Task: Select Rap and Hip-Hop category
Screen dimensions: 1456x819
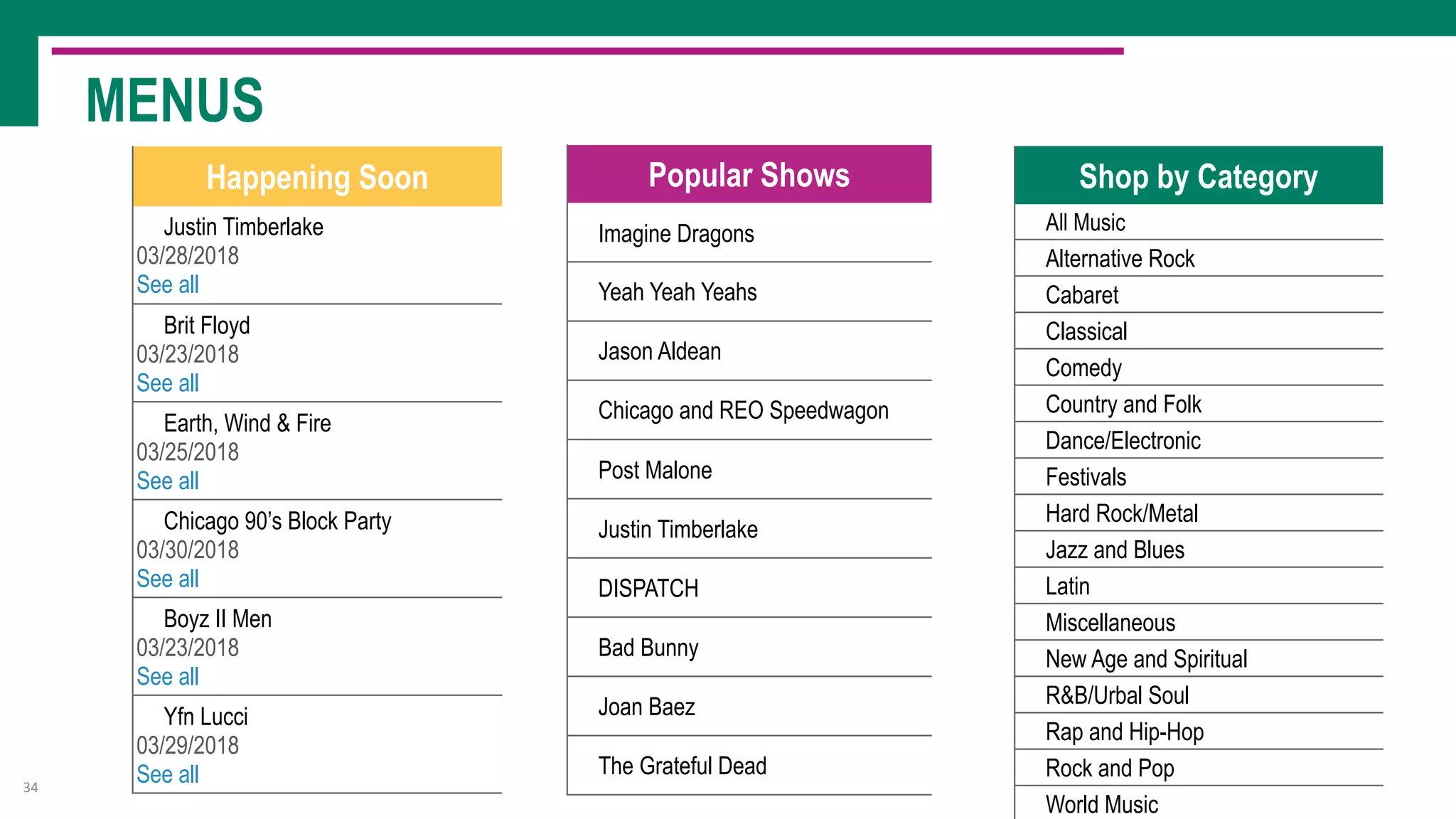Action: pos(1199,732)
